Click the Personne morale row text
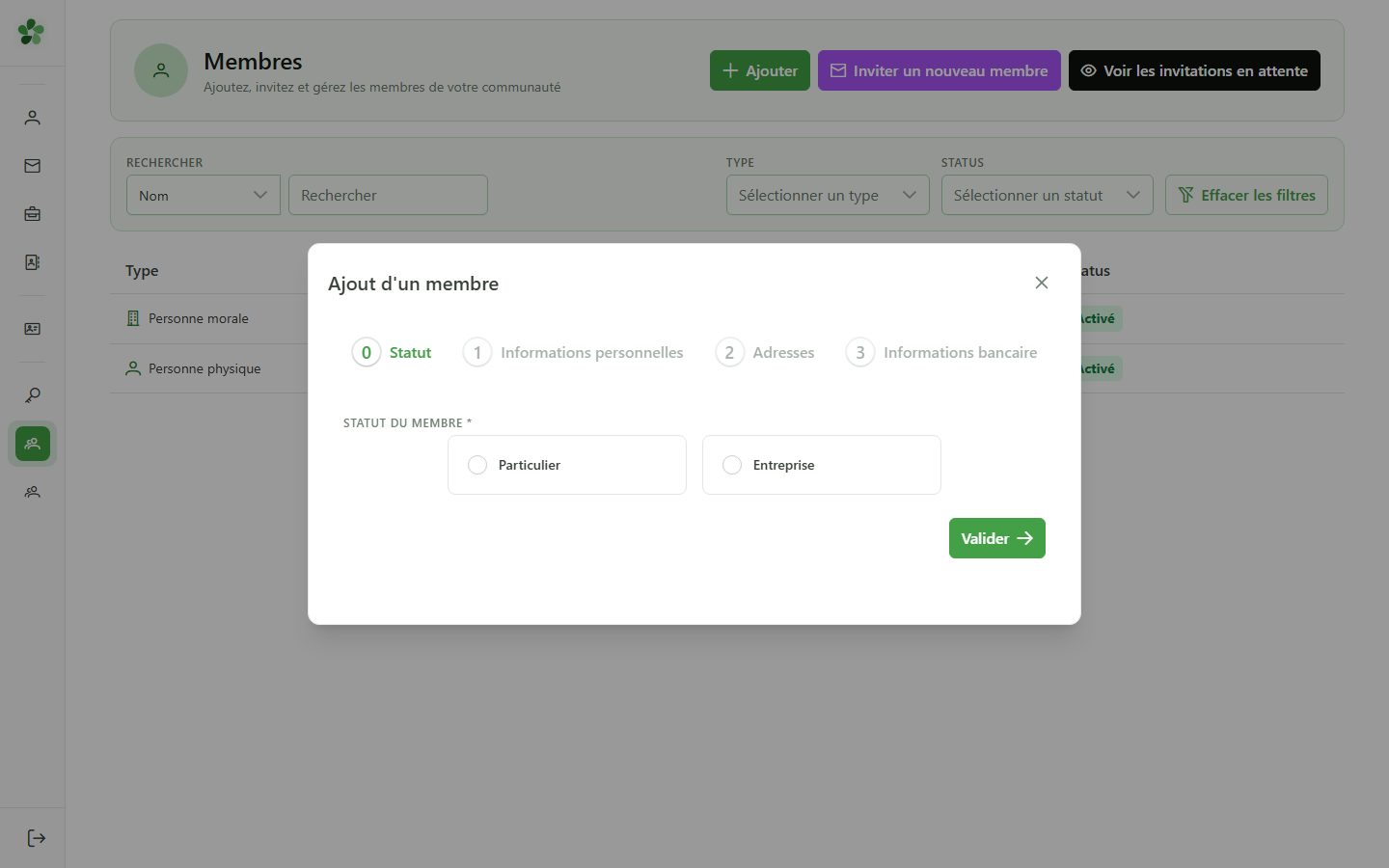This screenshot has width=1389, height=868. (199, 318)
